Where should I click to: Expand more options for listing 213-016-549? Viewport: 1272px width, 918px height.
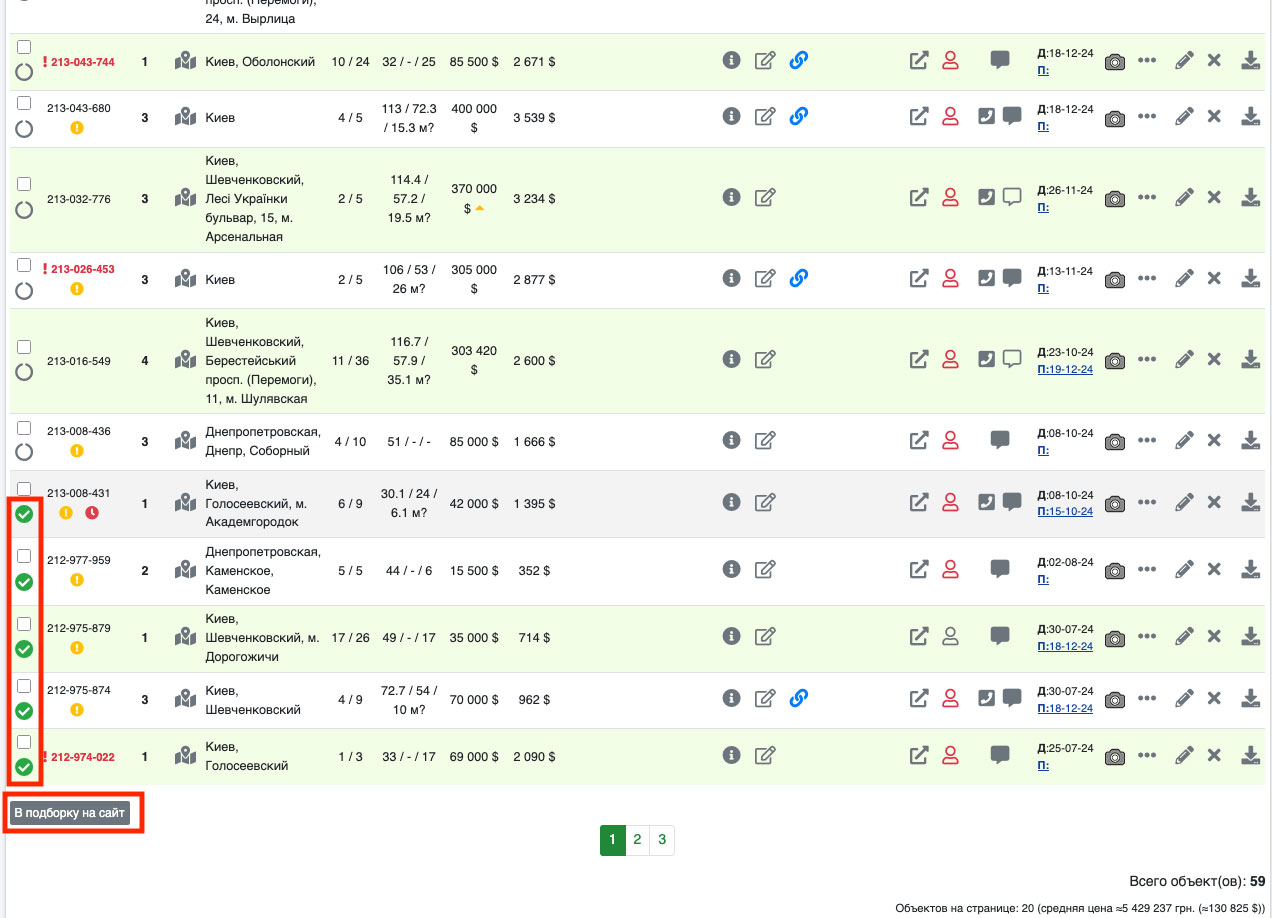(1147, 361)
